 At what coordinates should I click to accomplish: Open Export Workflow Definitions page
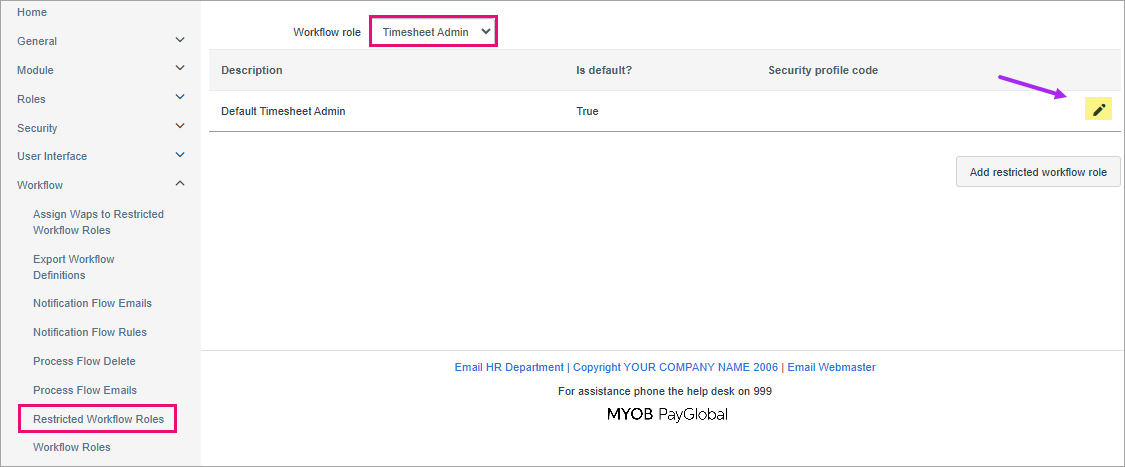[73, 267]
